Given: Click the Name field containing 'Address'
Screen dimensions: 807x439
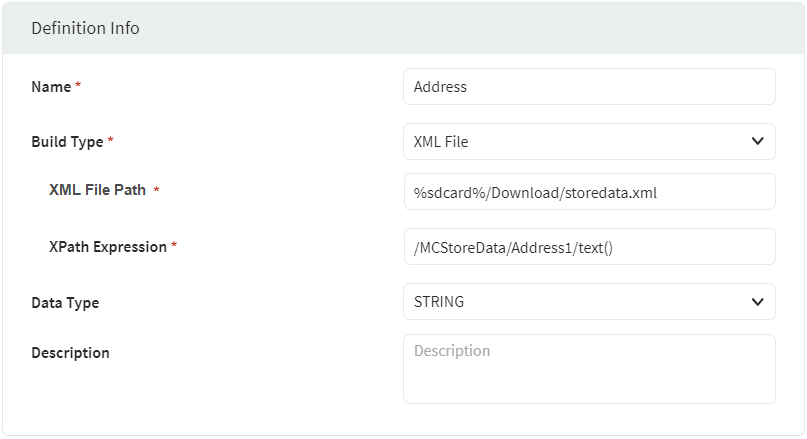Looking at the screenshot, I should click(x=588, y=87).
